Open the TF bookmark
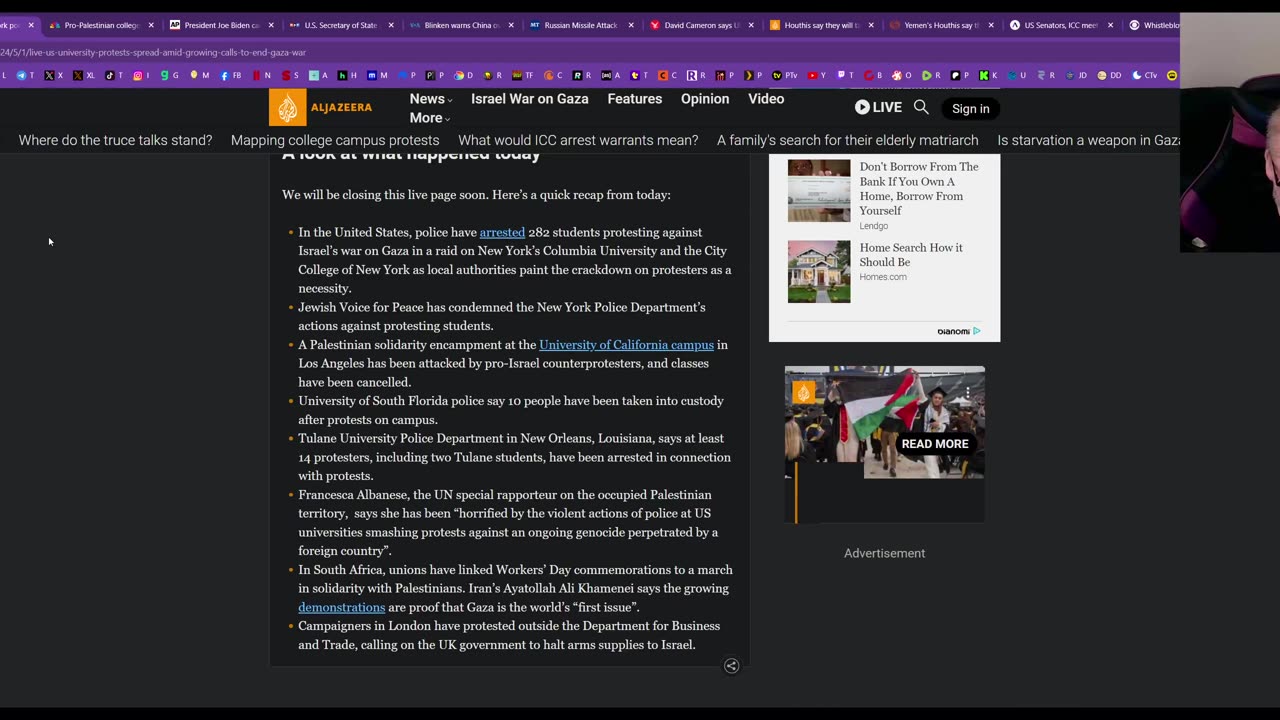Screen dimensions: 1280x720 523,75
